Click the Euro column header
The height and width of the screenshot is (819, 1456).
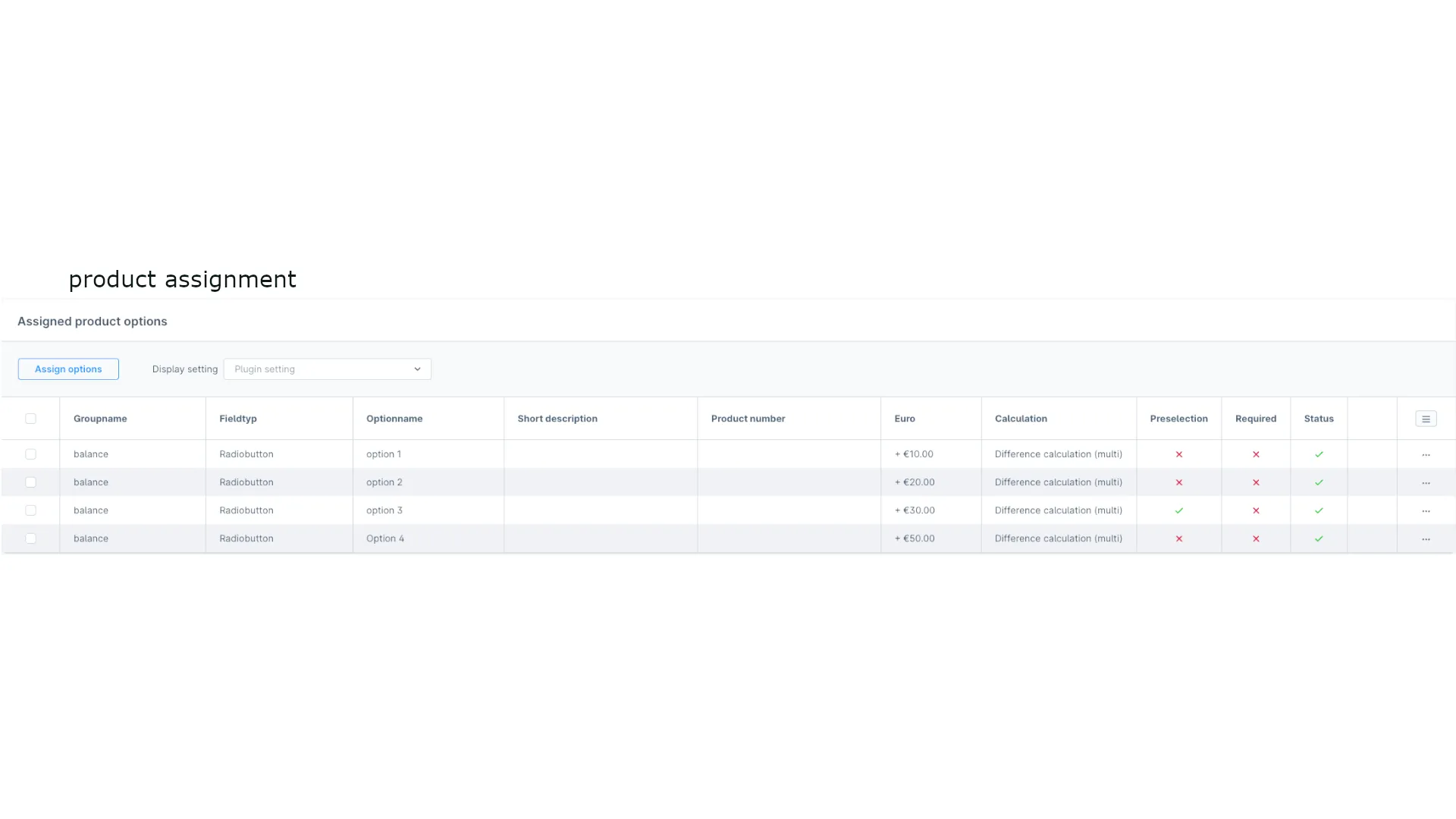(x=905, y=419)
